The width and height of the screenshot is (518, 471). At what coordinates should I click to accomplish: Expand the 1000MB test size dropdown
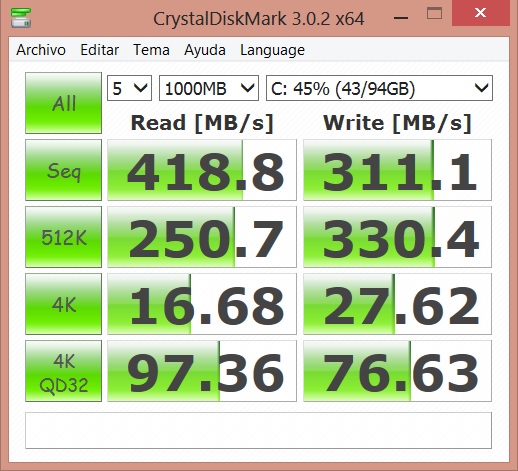tap(209, 88)
